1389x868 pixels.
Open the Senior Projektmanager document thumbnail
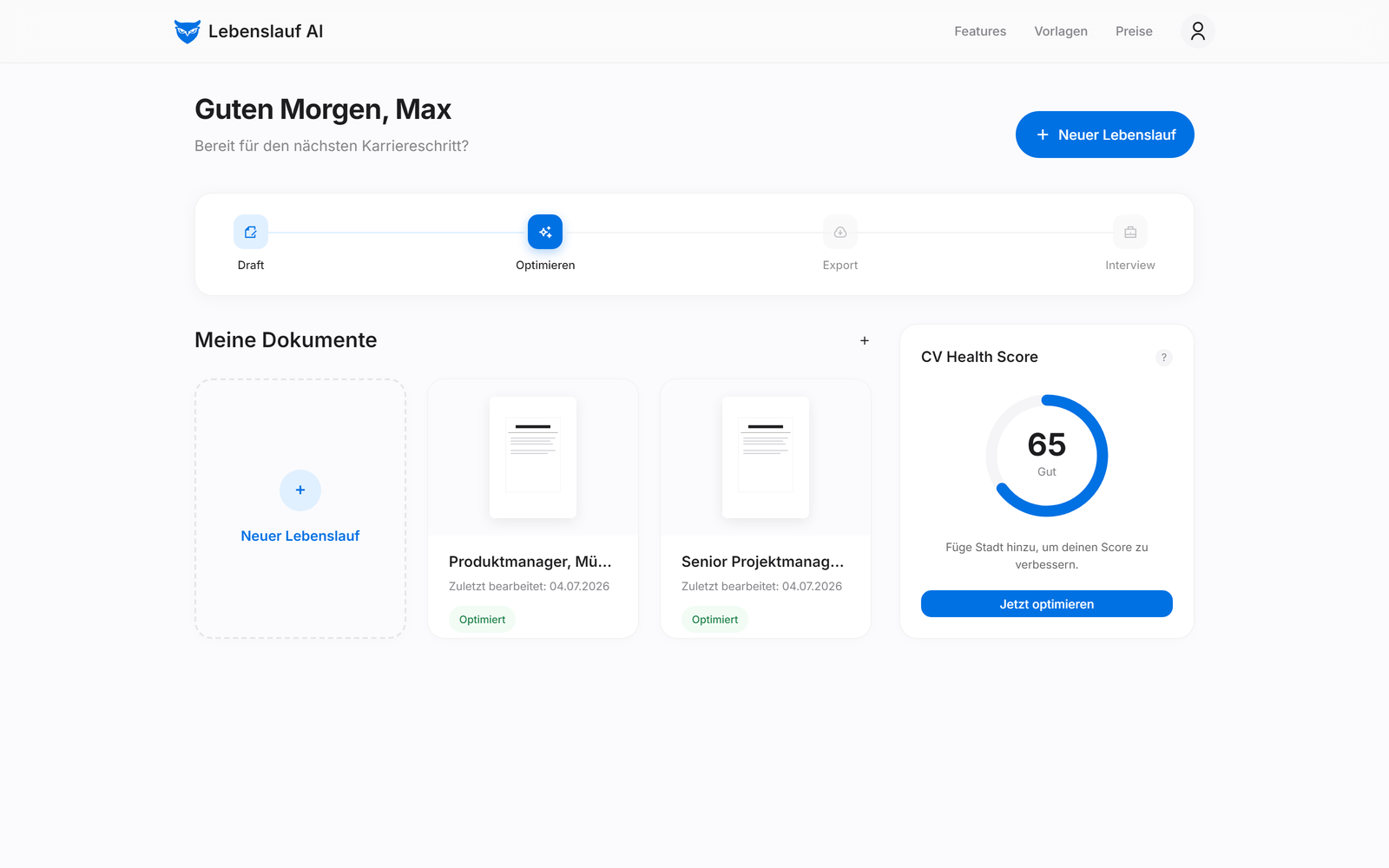766,457
